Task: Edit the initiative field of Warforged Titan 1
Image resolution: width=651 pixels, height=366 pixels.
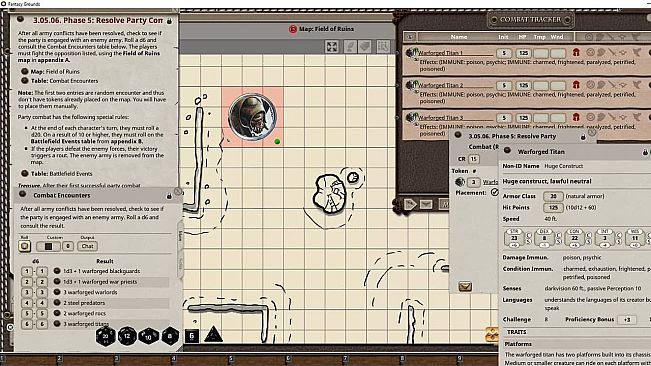Action: coord(504,53)
